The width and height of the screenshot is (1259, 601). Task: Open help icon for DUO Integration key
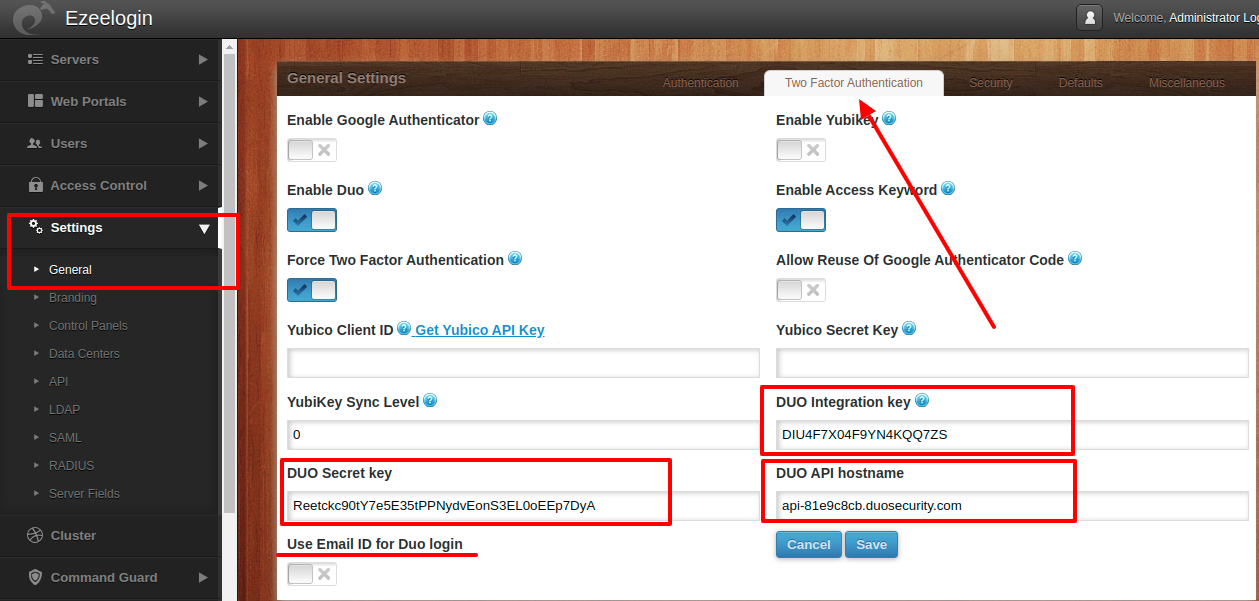pyautogui.click(x=922, y=401)
